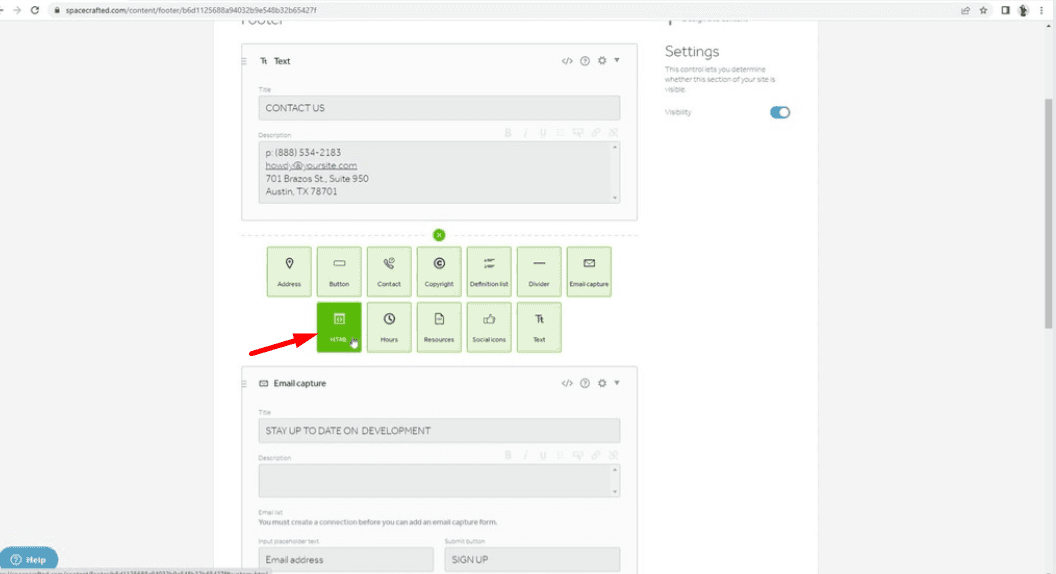Insert link in the Email capture description toolbar
This screenshot has height=574, width=1056.
(595, 455)
